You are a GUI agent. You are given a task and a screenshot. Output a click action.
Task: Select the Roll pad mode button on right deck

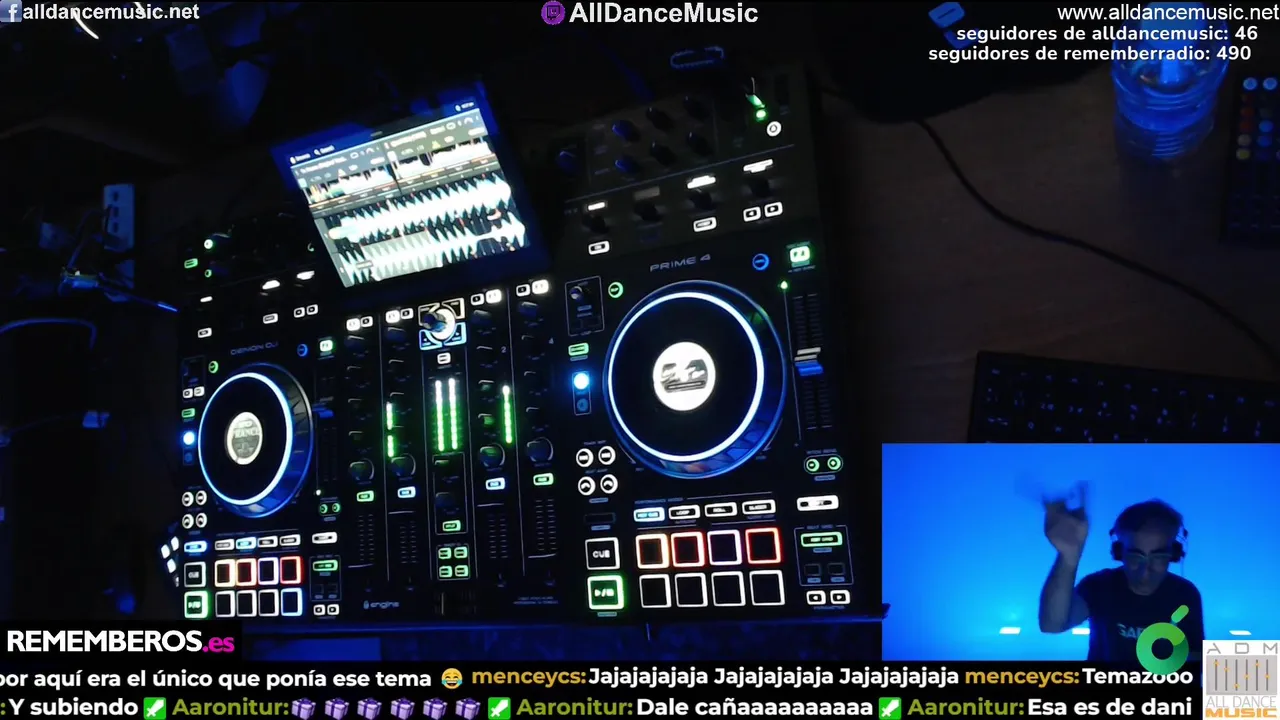tap(721, 510)
